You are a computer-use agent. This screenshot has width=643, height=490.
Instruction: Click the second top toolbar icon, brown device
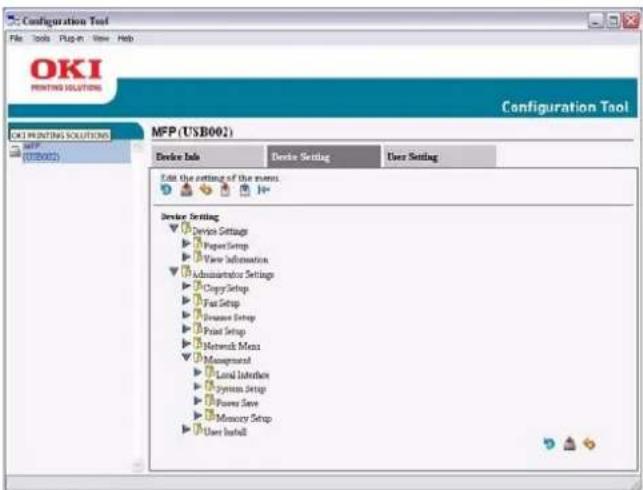186,190
